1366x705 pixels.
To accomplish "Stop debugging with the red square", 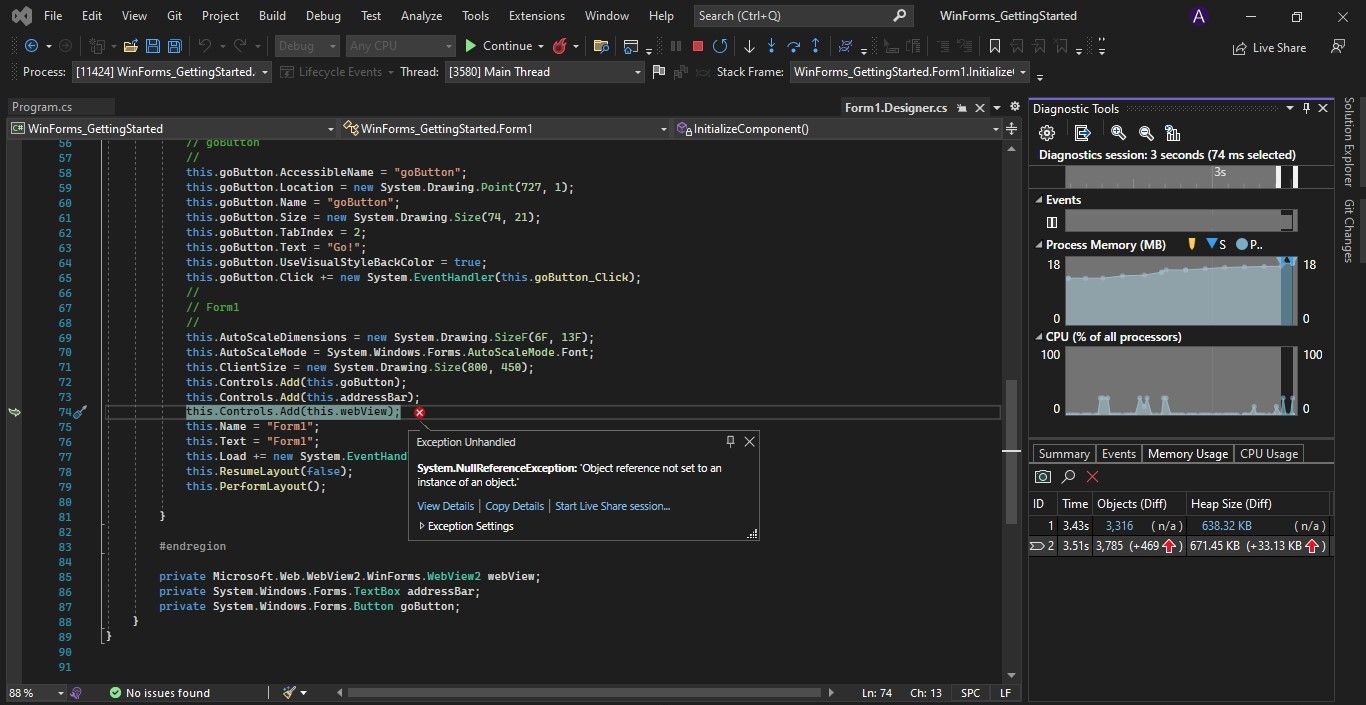I will pyautogui.click(x=697, y=46).
